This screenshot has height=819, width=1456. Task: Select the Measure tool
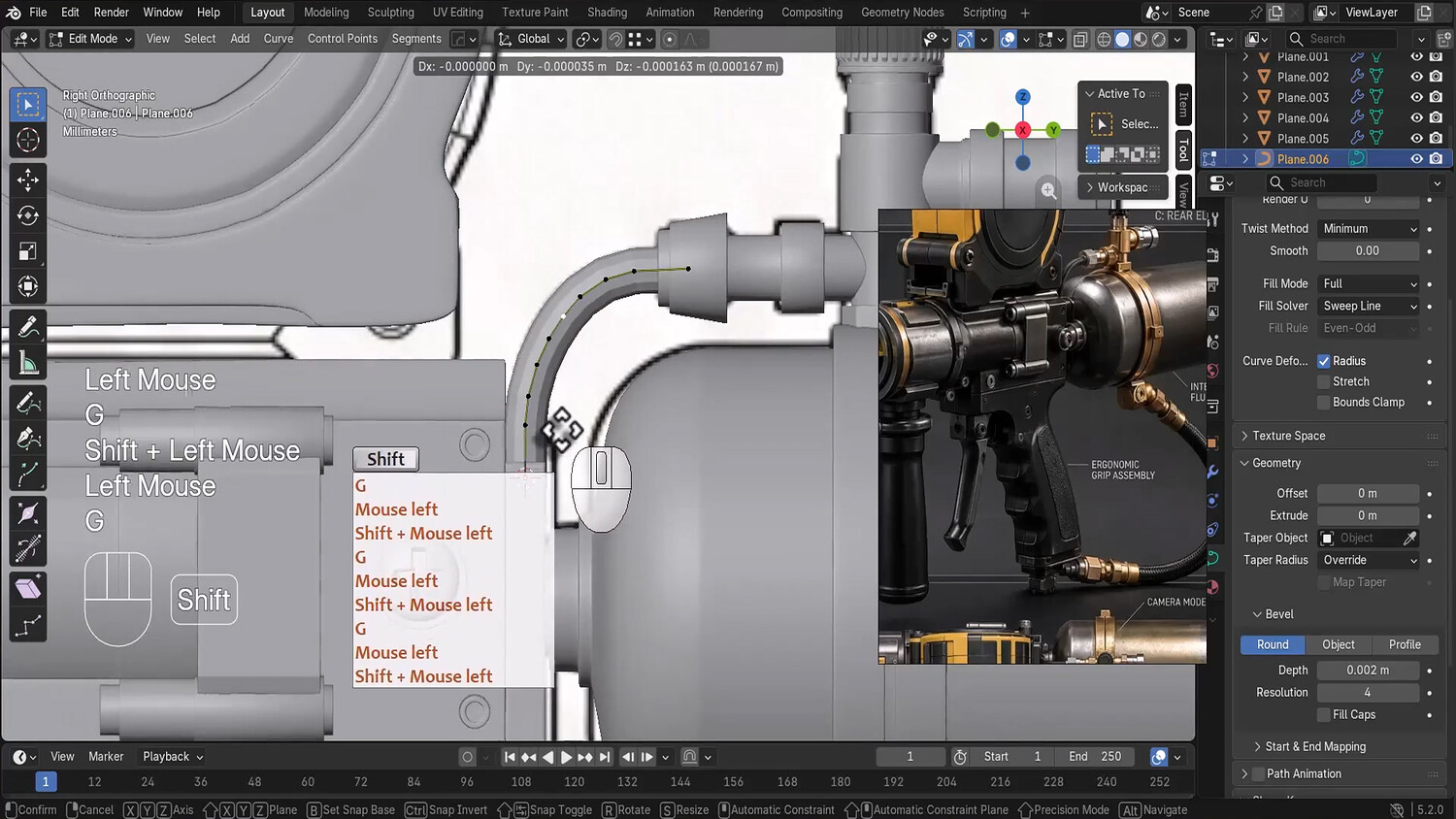click(x=28, y=363)
